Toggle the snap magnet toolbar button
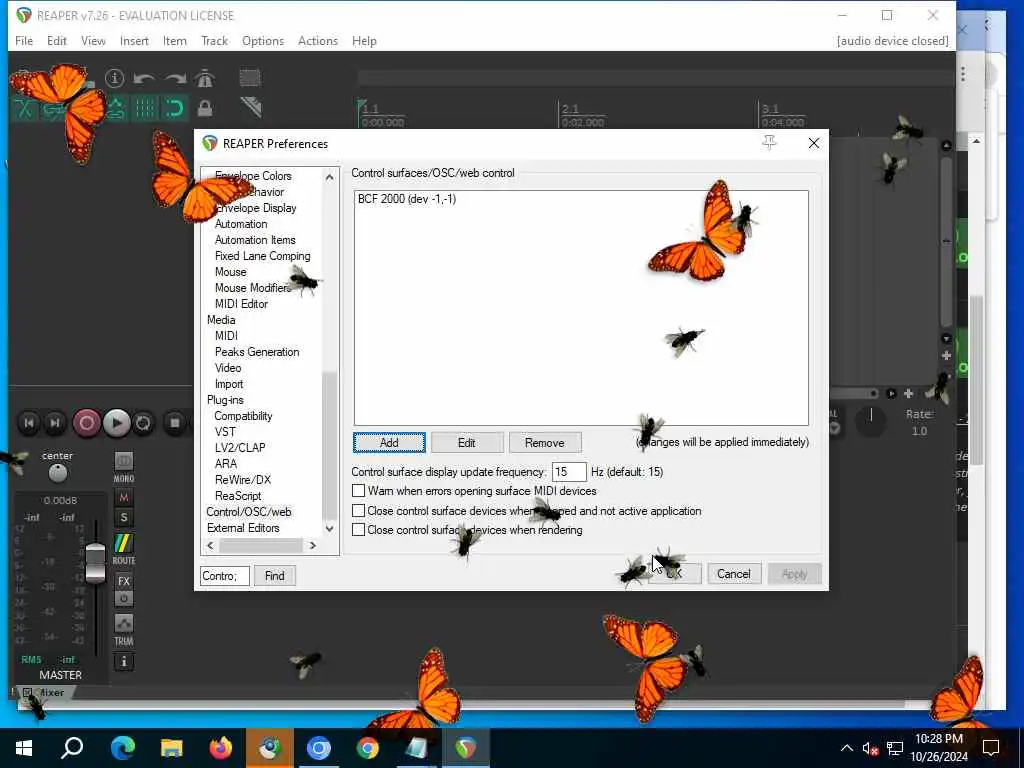The width and height of the screenshot is (1024, 768). tap(174, 108)
